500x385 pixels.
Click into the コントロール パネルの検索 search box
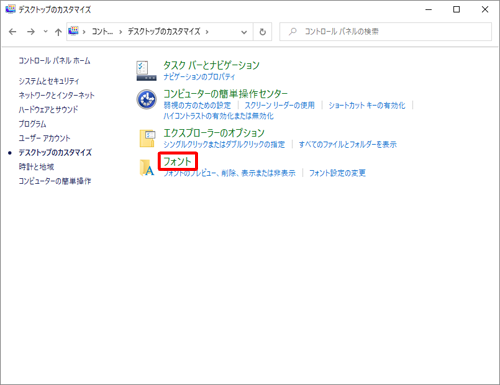click(x=385, y=32)
